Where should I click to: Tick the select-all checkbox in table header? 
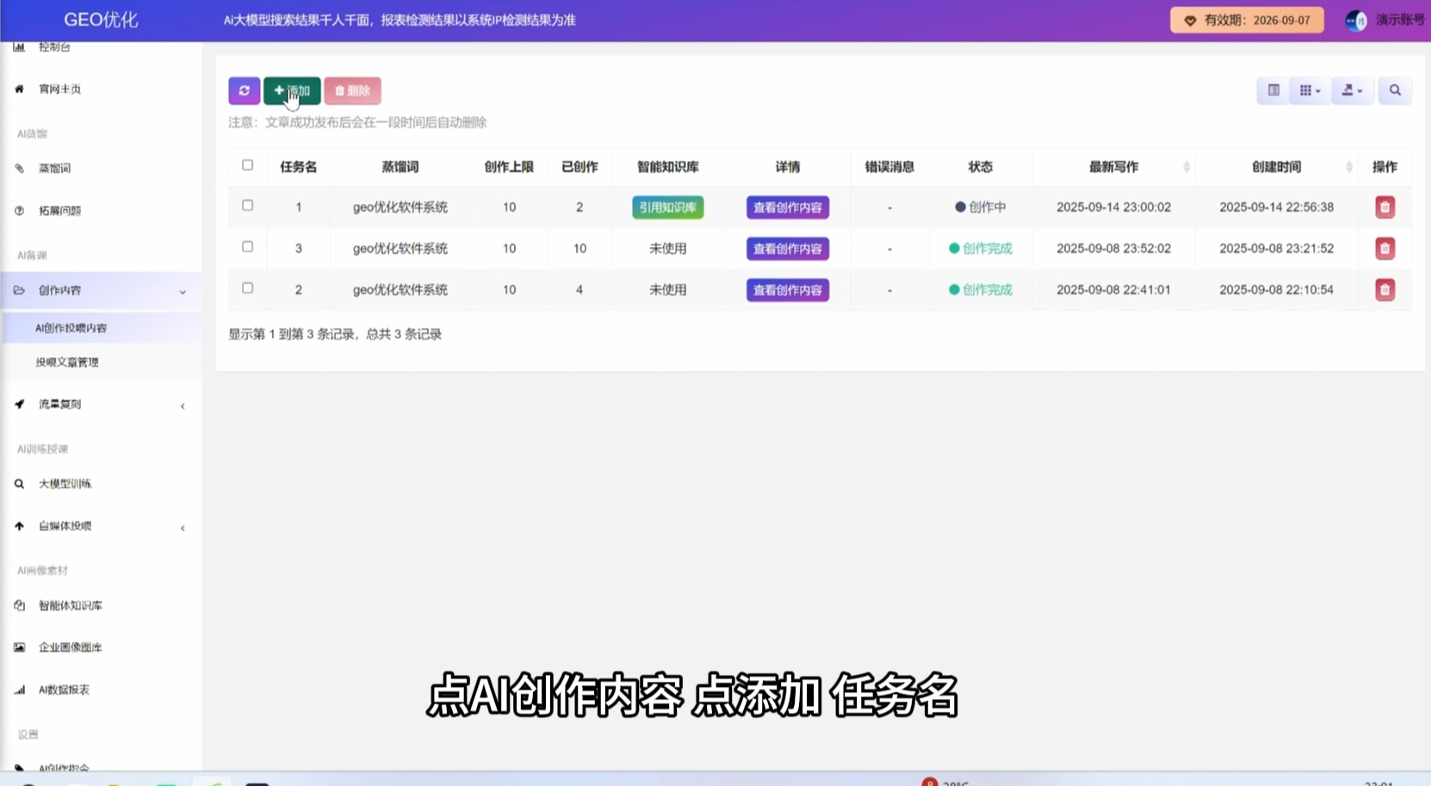248,166
